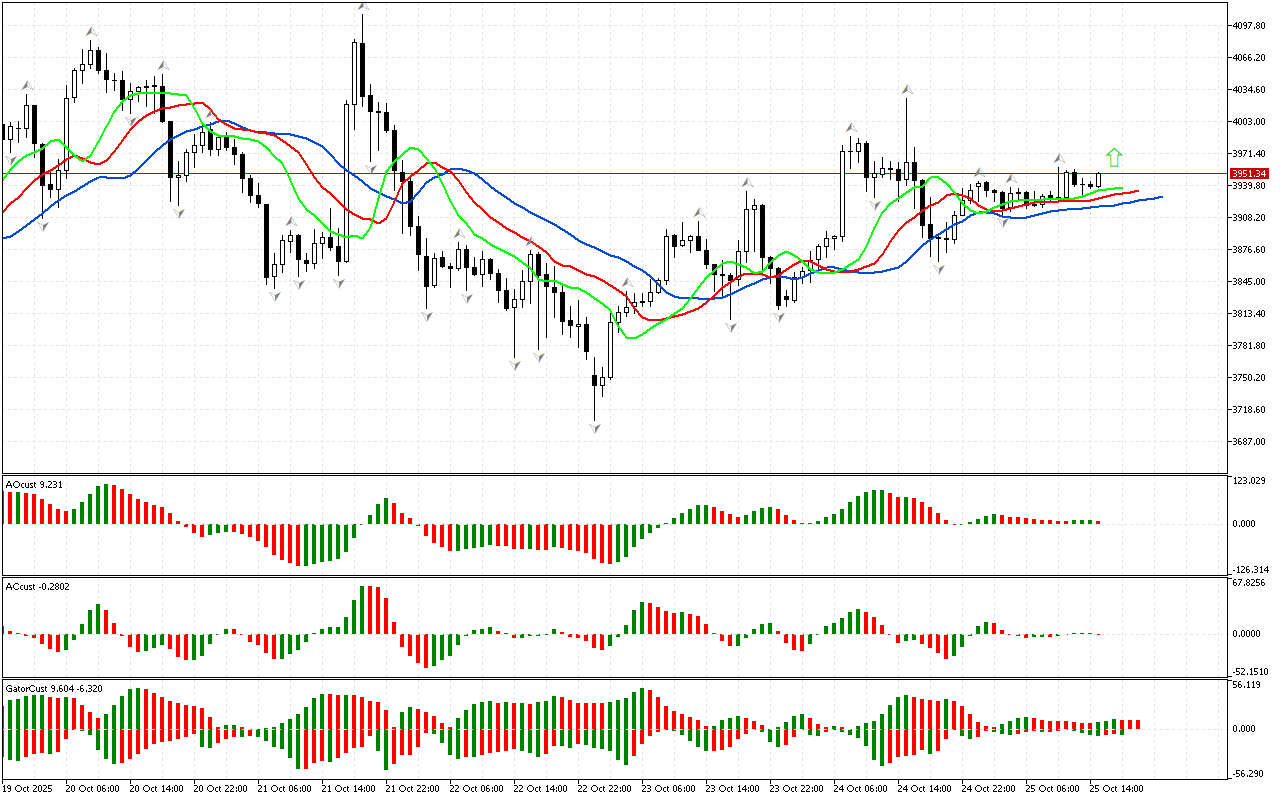Select the down-fractal marker below the chart's lowest candle

[x=595, y=428]
